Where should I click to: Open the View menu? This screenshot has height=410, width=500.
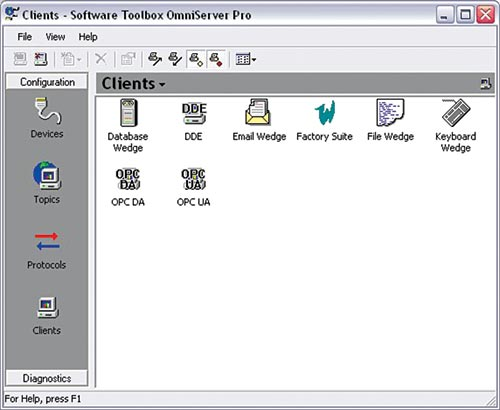point(55,37)
